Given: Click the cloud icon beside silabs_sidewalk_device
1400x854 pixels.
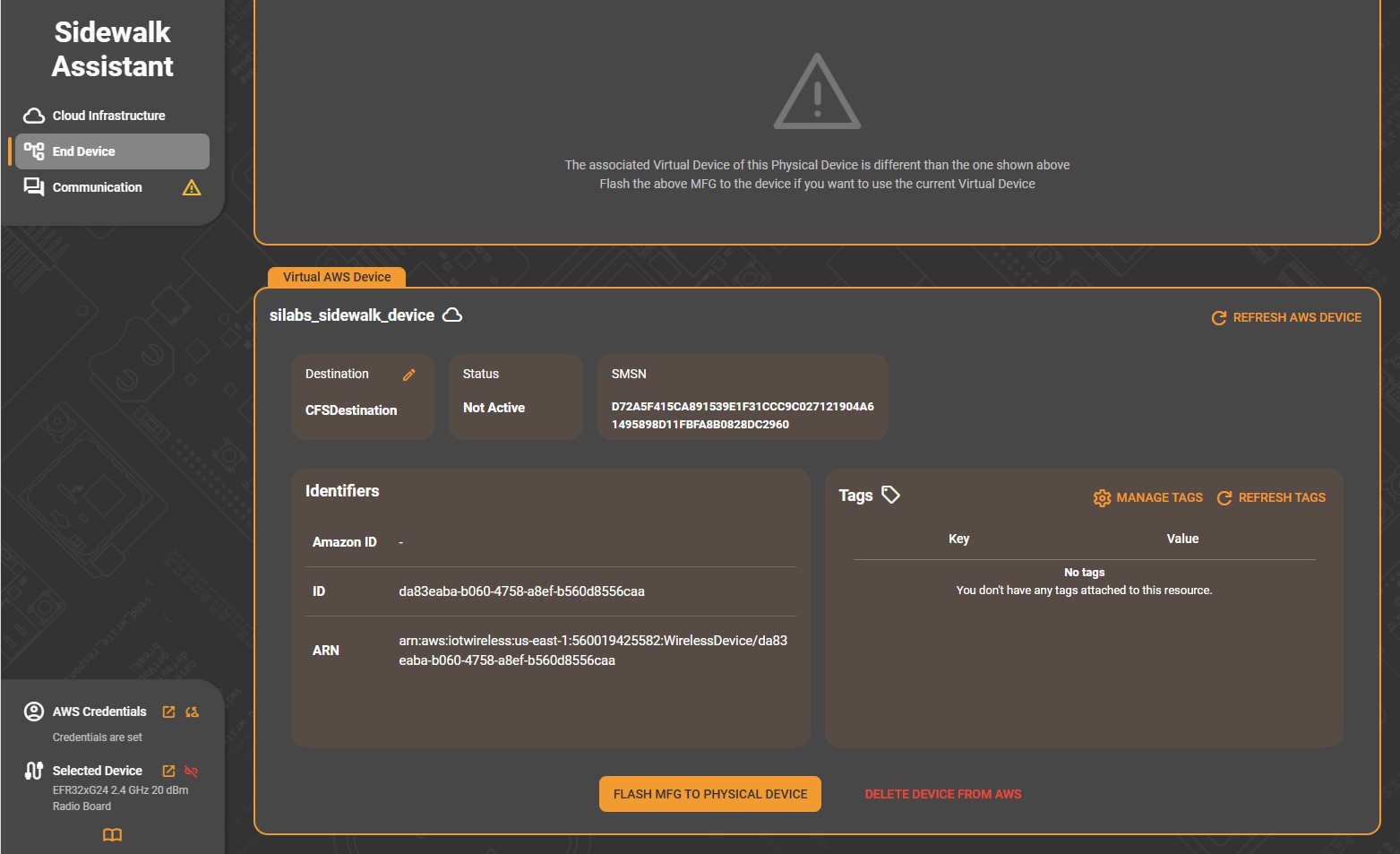Looking at the screenshot, I should [x=452, y=315].
